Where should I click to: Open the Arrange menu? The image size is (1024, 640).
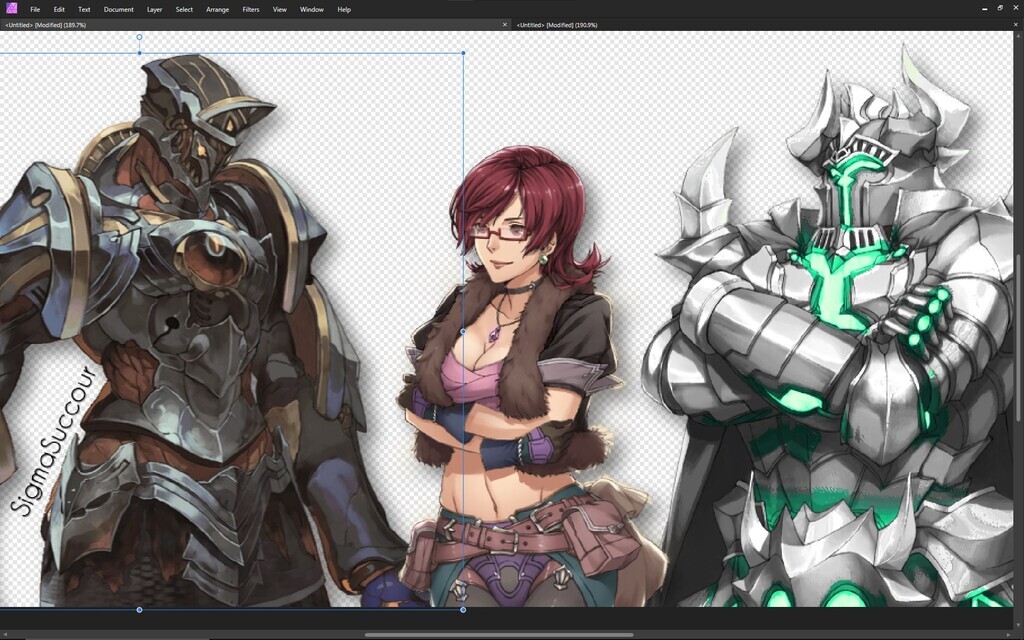[217, 9]
